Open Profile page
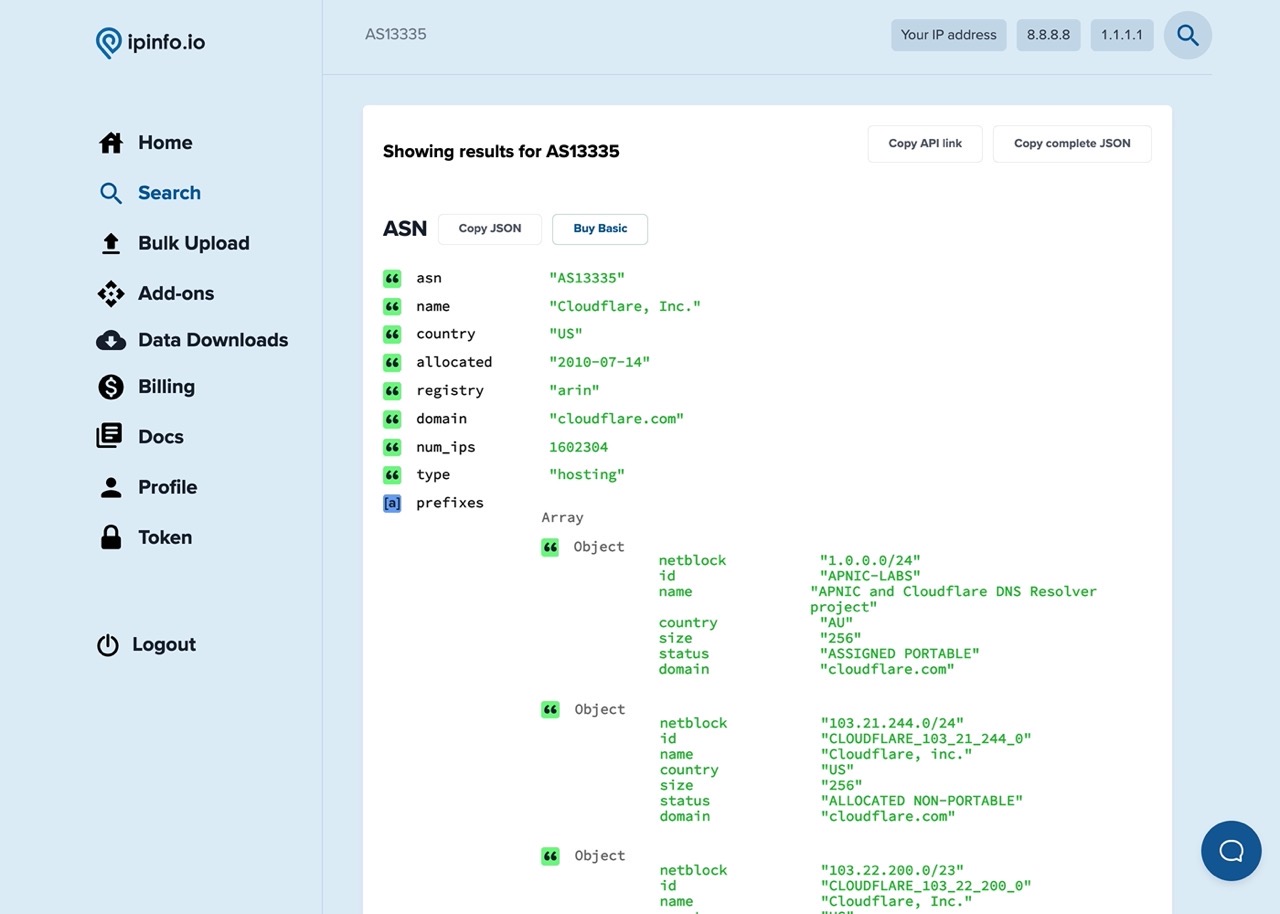Image resolution: width=1280 pixels, height=914 pixels. (167, 487)
